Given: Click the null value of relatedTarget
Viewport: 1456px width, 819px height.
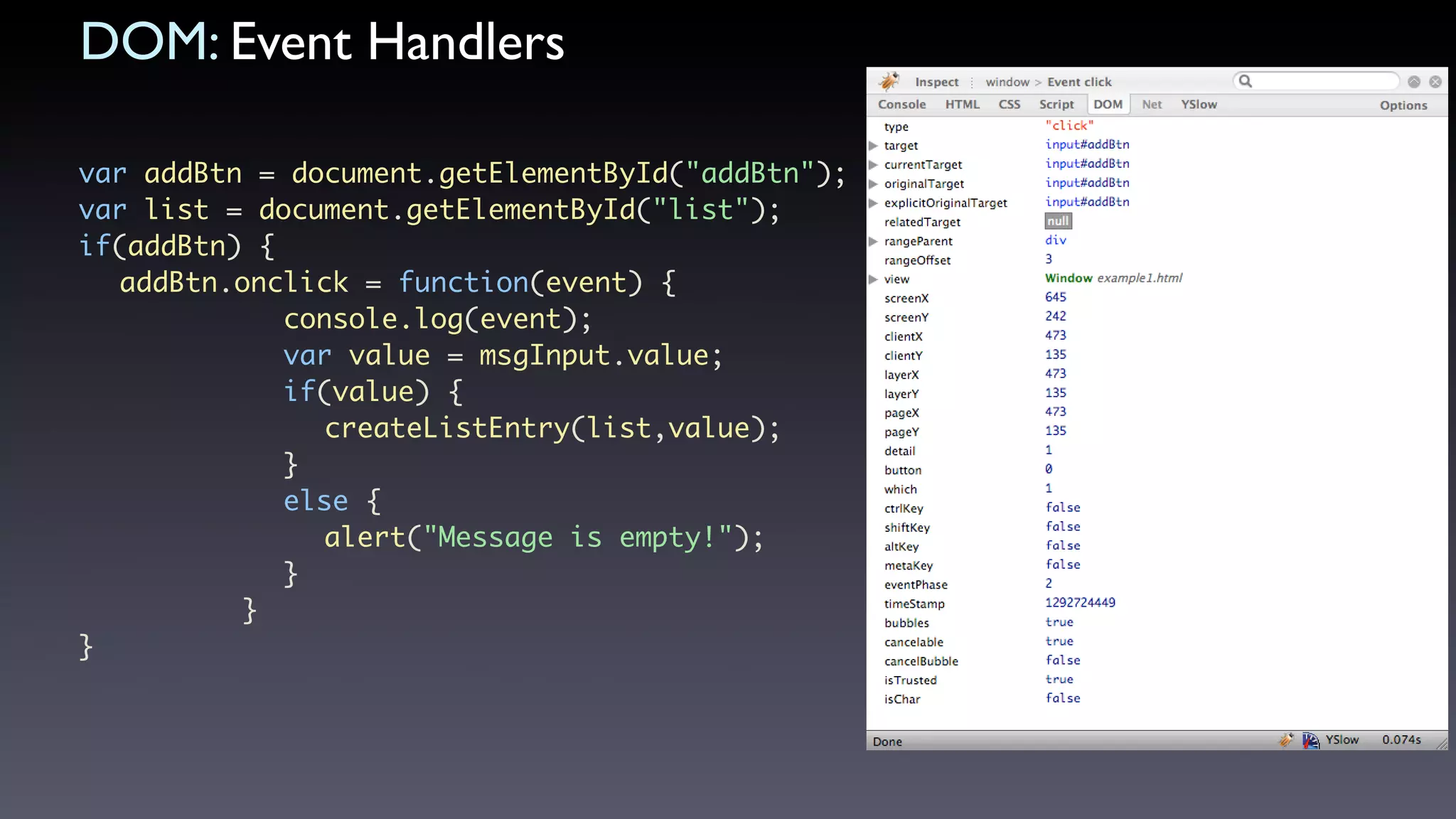Looking at the screenshot, I should pyautogui.click(x=1058, y=221).
